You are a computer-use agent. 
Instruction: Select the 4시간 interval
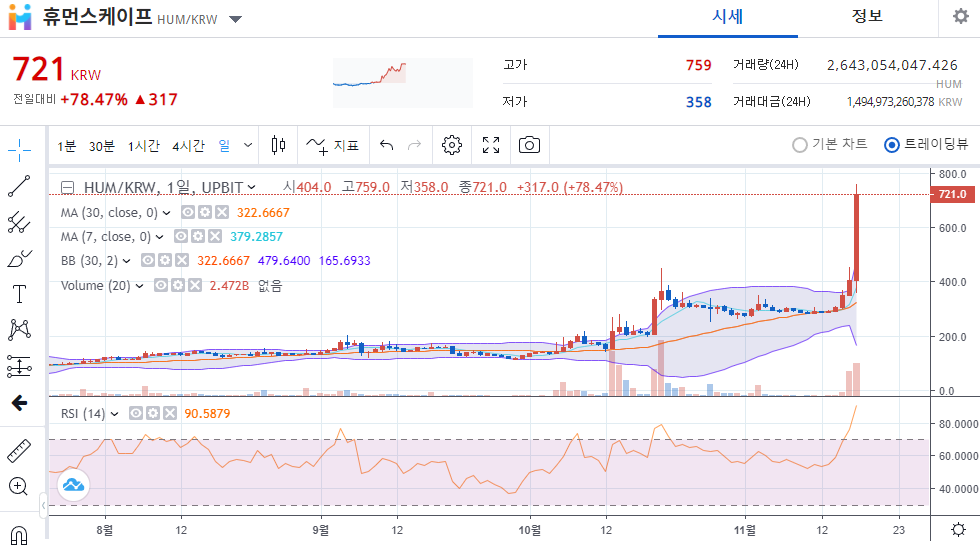coord(188,146)
